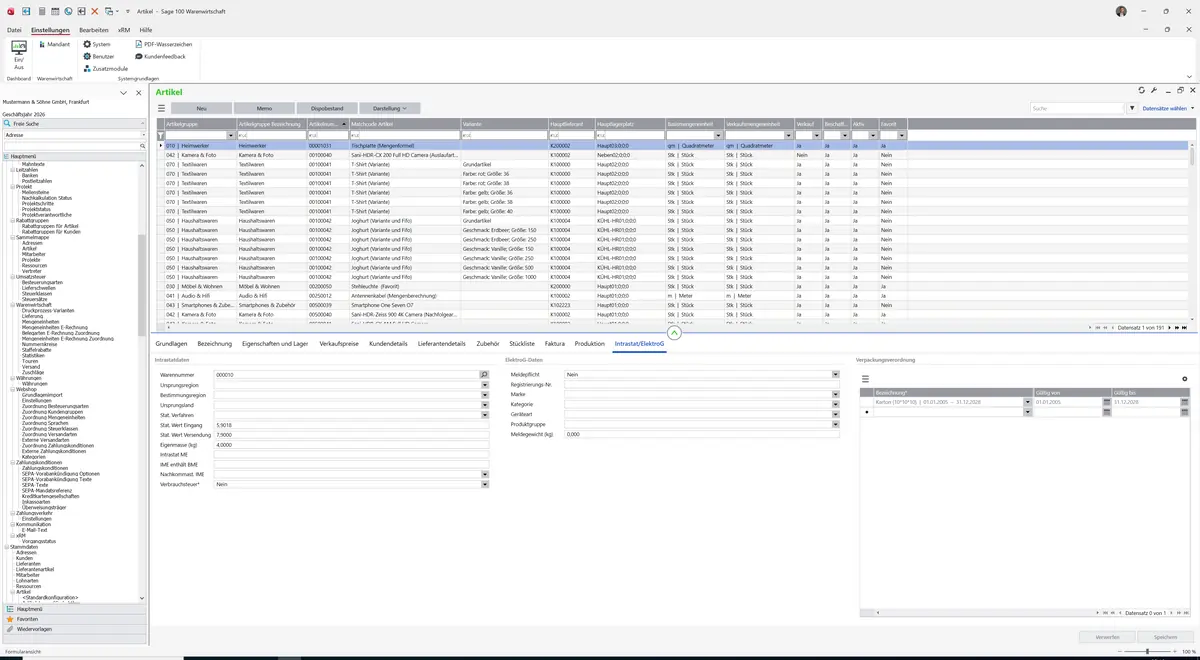Open the Ursprungsregion dropdown
This screenshot has height=660, width=1200.
(x=485, y=385)
